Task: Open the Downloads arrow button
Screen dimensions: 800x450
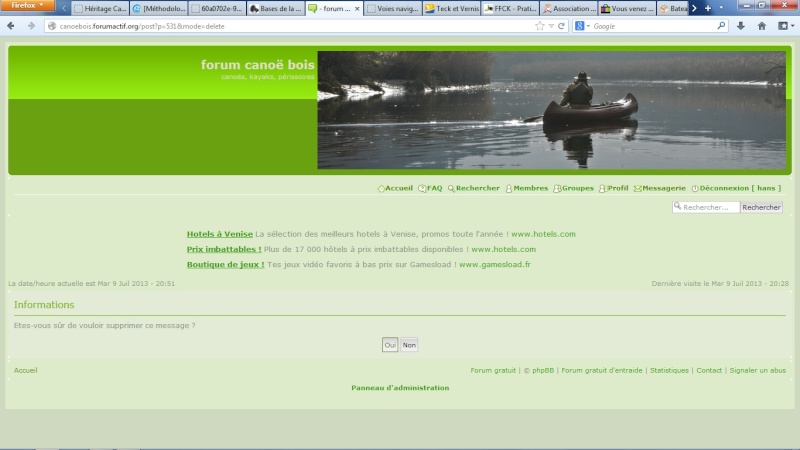Action: [741, 26]
